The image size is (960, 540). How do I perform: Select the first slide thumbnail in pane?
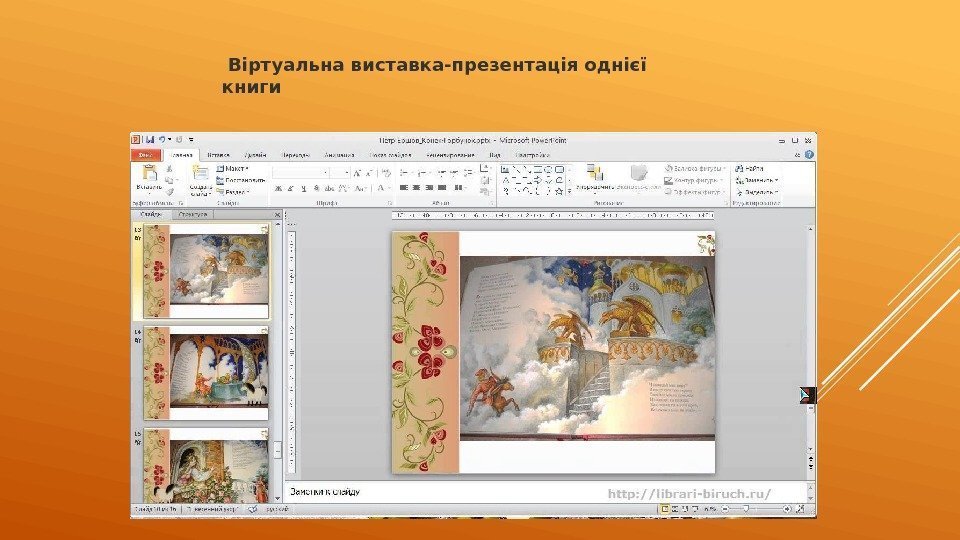pyautogui.click(x=206, y=271)
